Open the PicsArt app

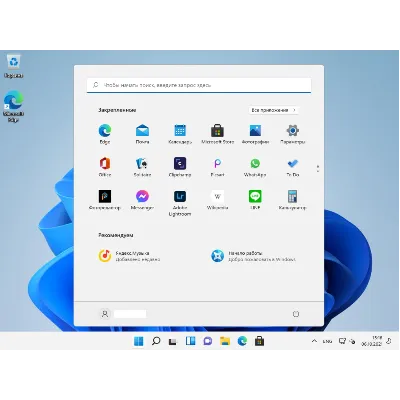coord(217,167)
